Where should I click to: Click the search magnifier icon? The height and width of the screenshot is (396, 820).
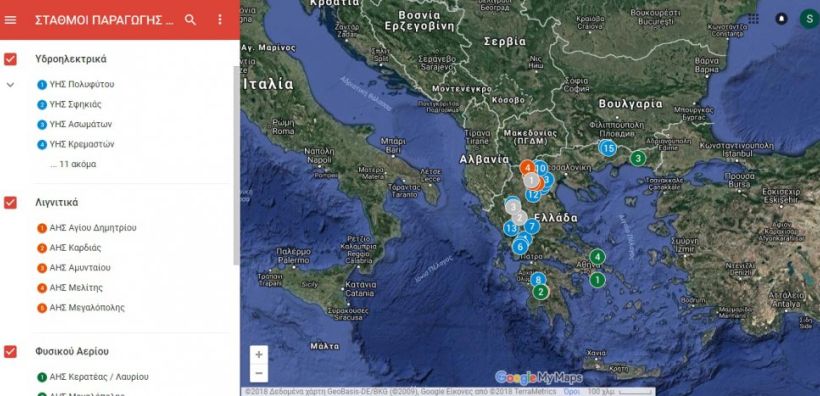pos(191,20)
